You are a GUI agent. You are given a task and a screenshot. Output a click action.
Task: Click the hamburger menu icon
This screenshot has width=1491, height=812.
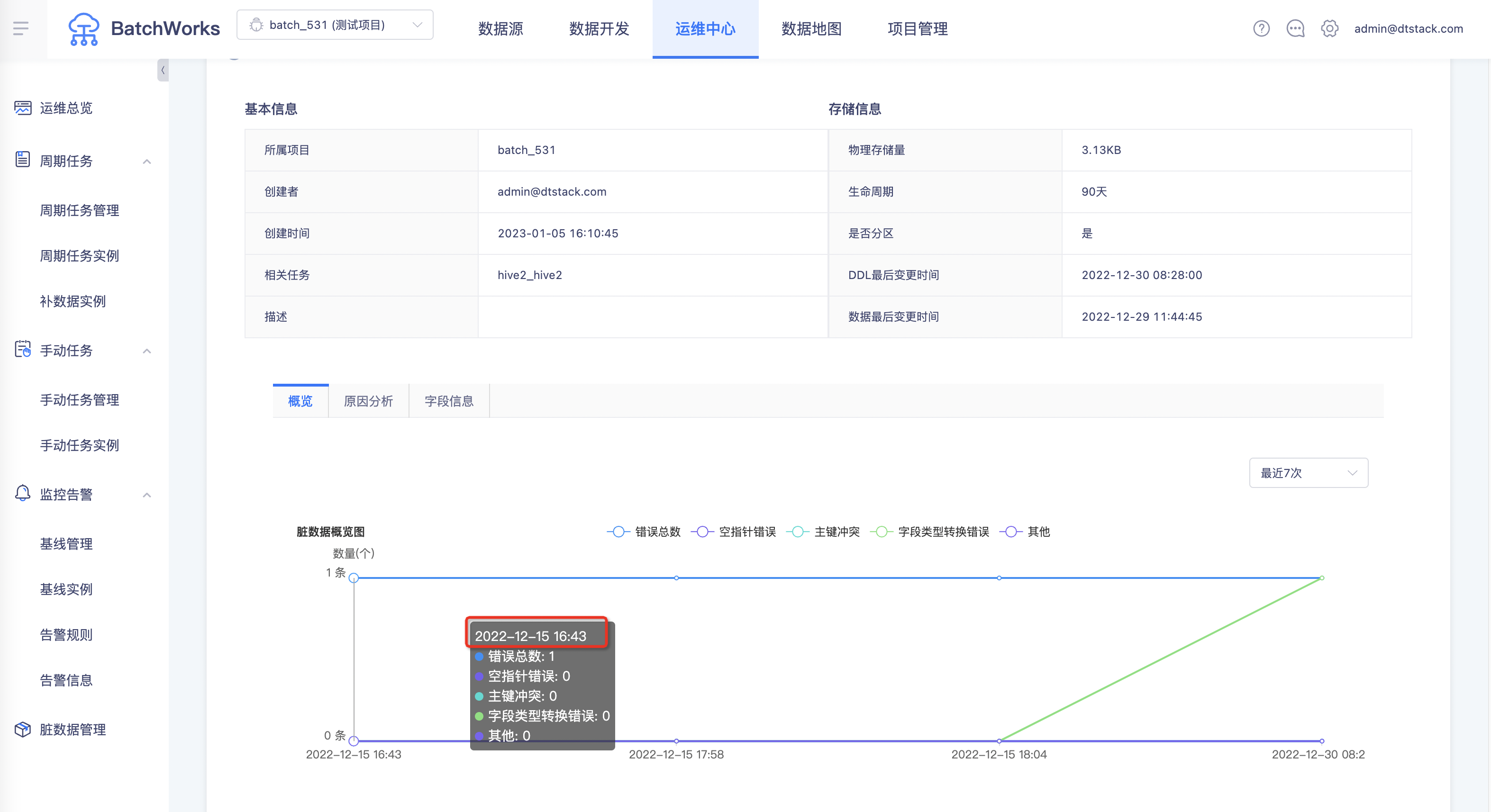[21, 28]
